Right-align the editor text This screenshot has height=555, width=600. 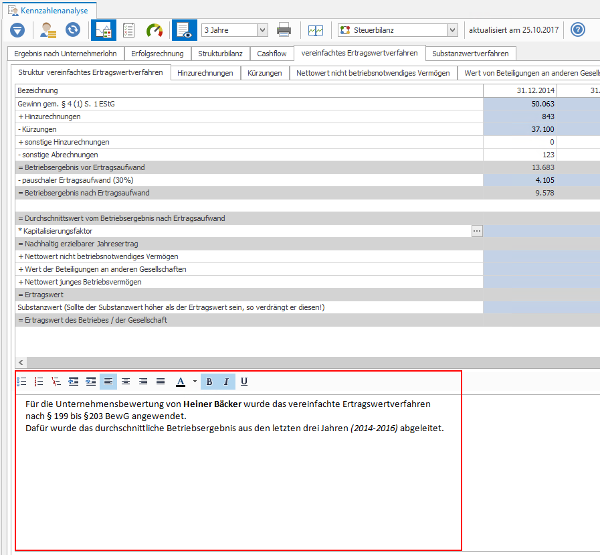(143, 382)
